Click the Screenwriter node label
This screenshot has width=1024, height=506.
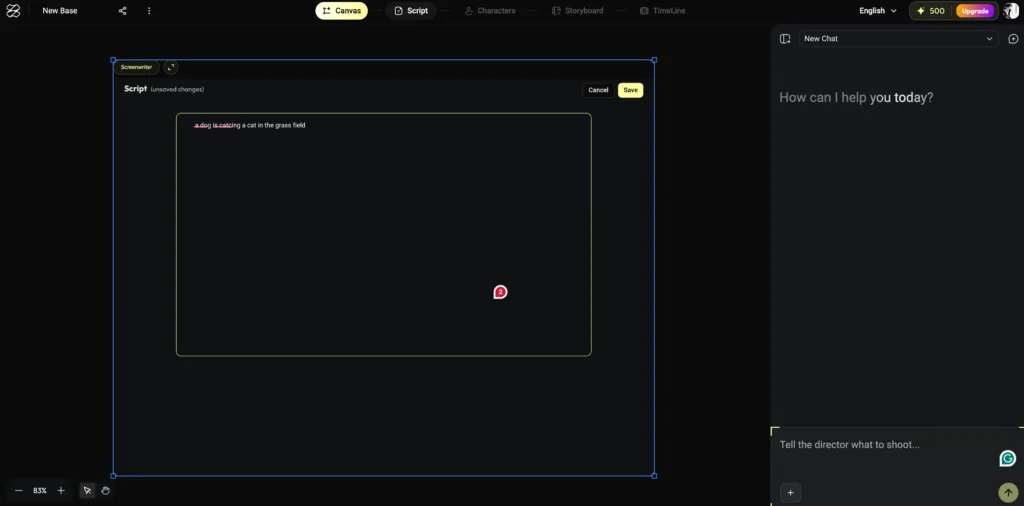point(136,67)
